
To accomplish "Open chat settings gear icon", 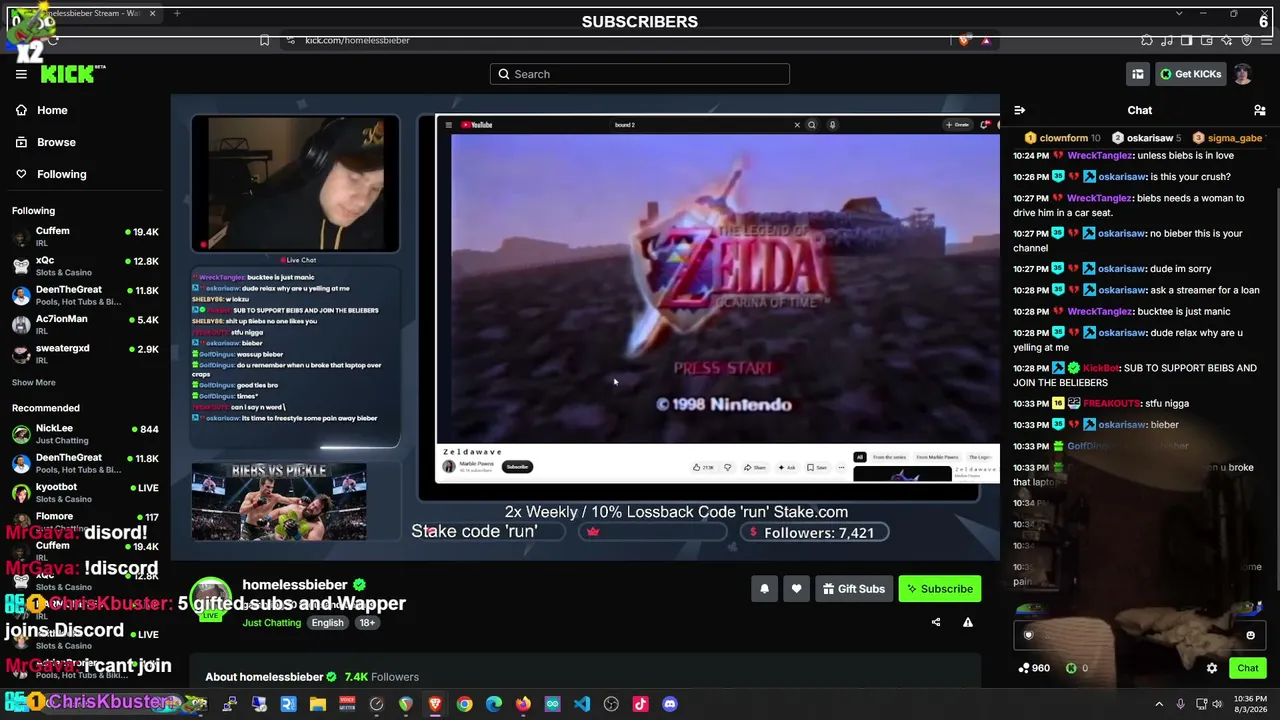I will [x=1212, y=668].
